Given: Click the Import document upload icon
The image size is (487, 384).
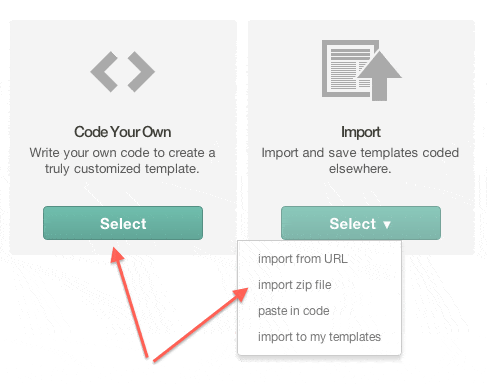Looking at the screenshot, I should [x=362, y=70].
